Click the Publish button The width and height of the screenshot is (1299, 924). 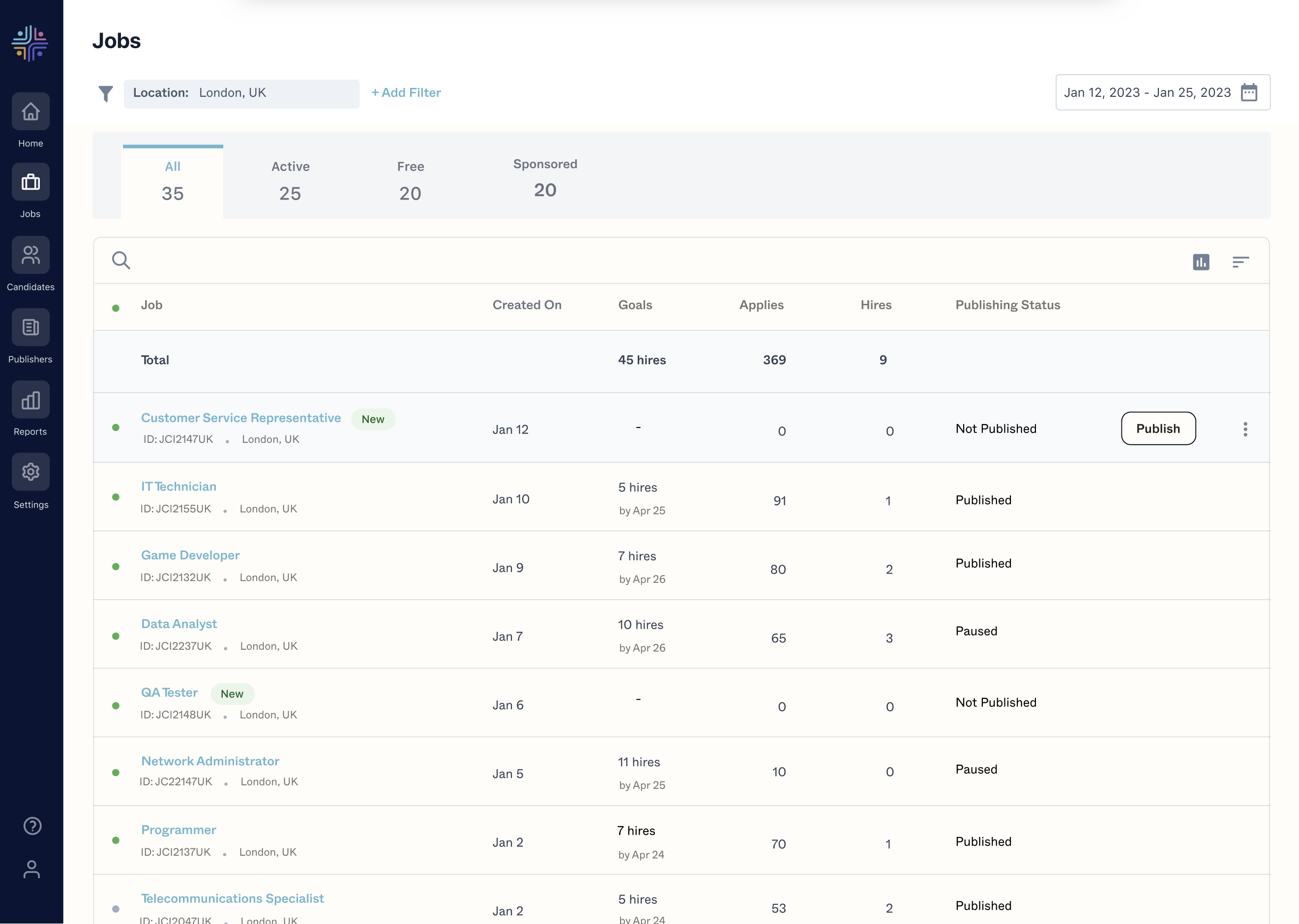(1158, 429)
